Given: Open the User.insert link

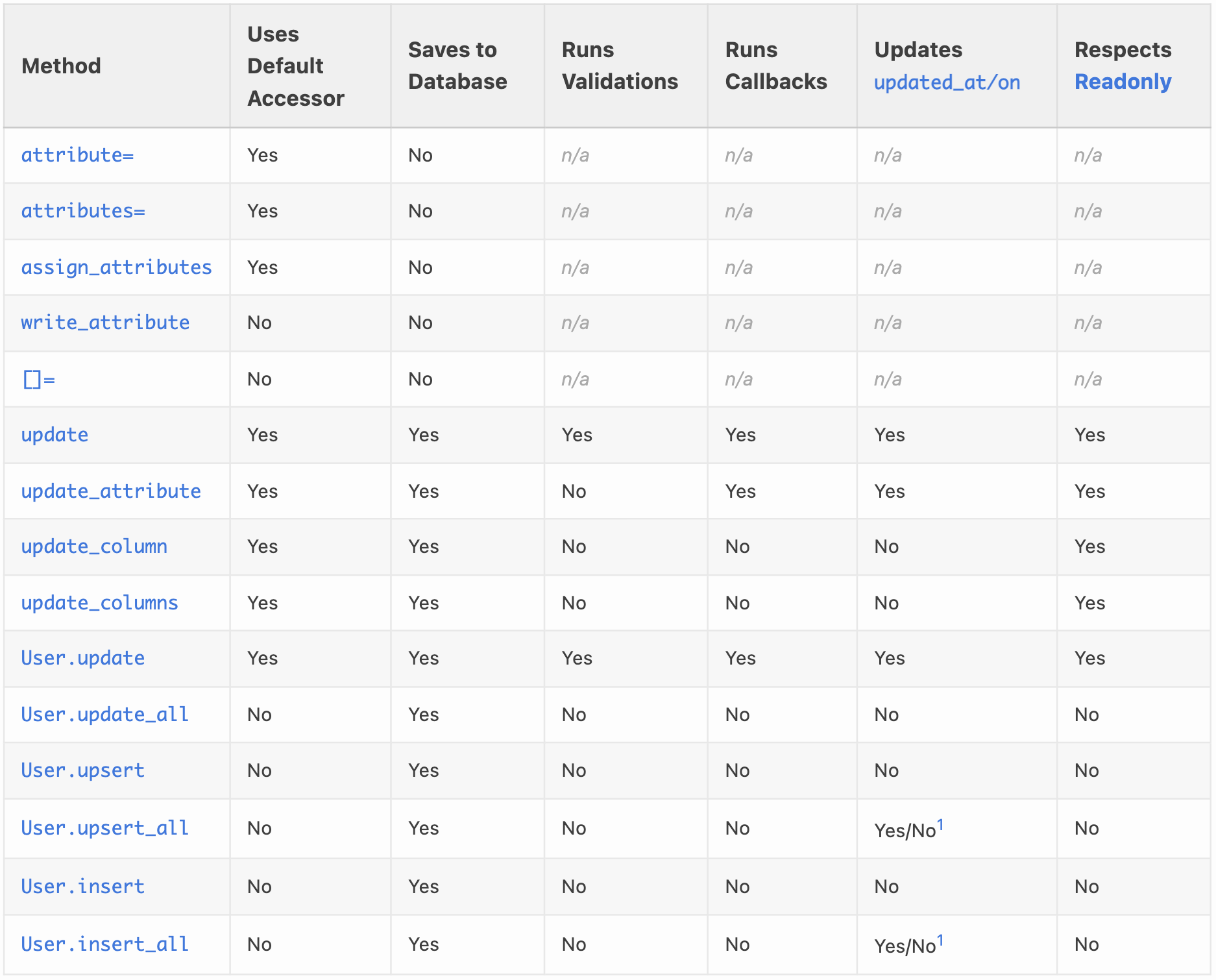Looking at the screenshot, I should [x=82, y=887].
